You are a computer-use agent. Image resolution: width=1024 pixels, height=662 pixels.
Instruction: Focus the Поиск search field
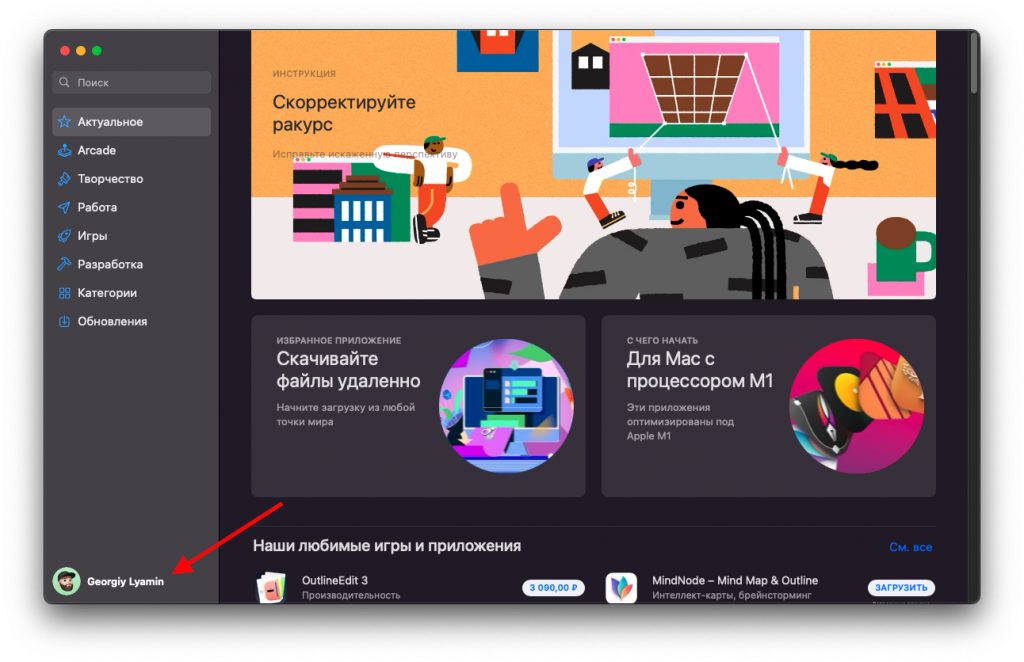point(131,82)
